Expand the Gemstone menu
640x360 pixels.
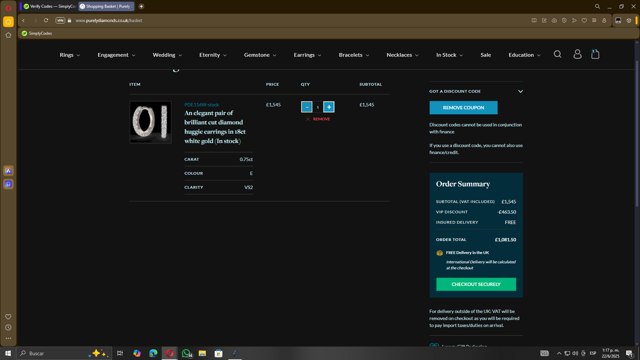click(x=260, y=55)
